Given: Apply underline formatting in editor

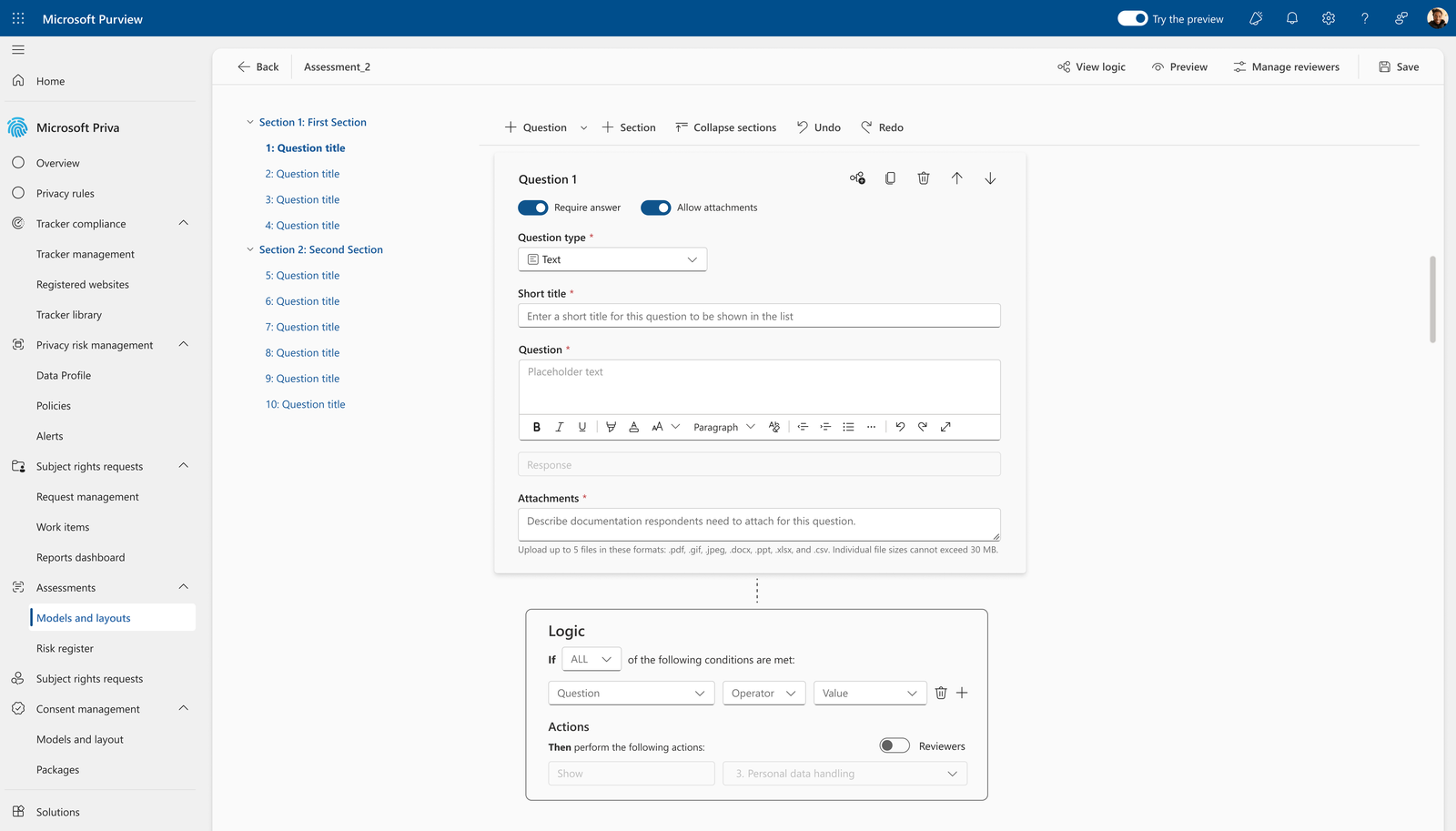Looking at the screenshot, I should [x=582, y=427].
